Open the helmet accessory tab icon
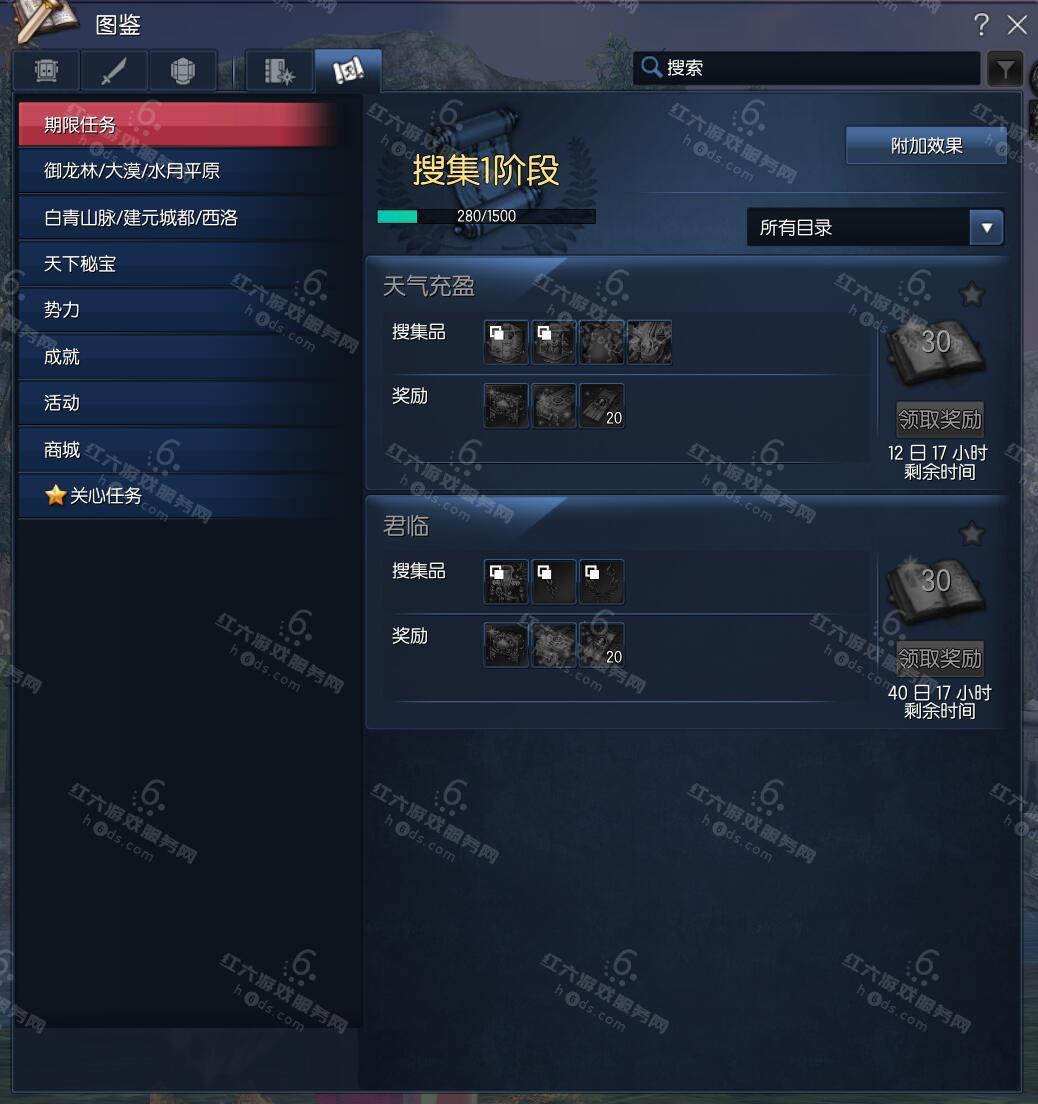This screenshot has height=1104, width=1038. click(182, 70)
